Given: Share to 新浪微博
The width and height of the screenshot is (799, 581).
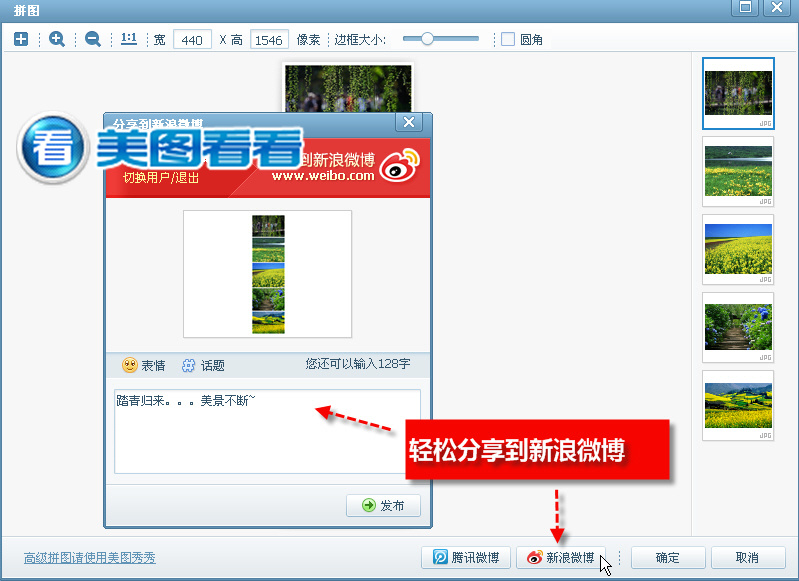Looking at the screenshot, I should point(561,558).
